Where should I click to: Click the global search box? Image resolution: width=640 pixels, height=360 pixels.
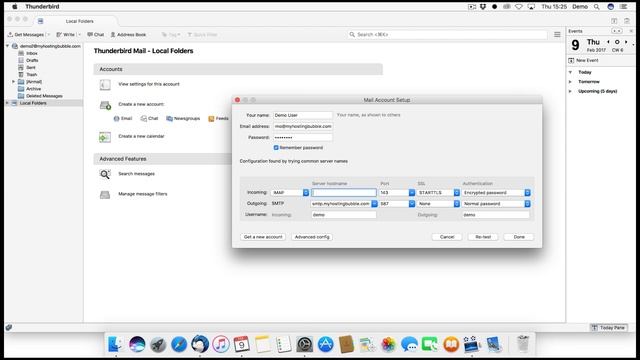(448, 35)
